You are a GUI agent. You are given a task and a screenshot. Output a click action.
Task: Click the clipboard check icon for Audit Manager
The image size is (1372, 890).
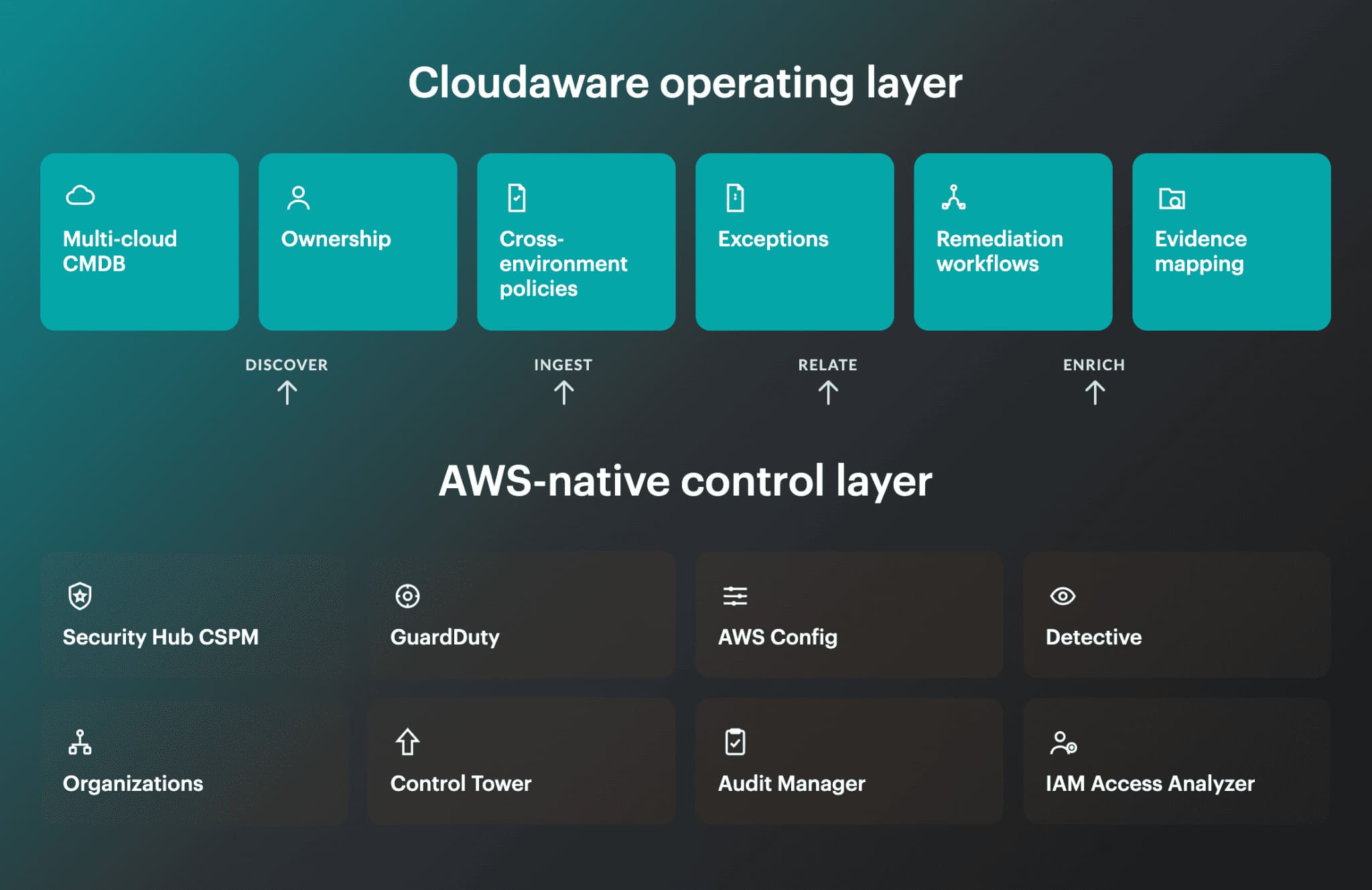coord(735,742)
